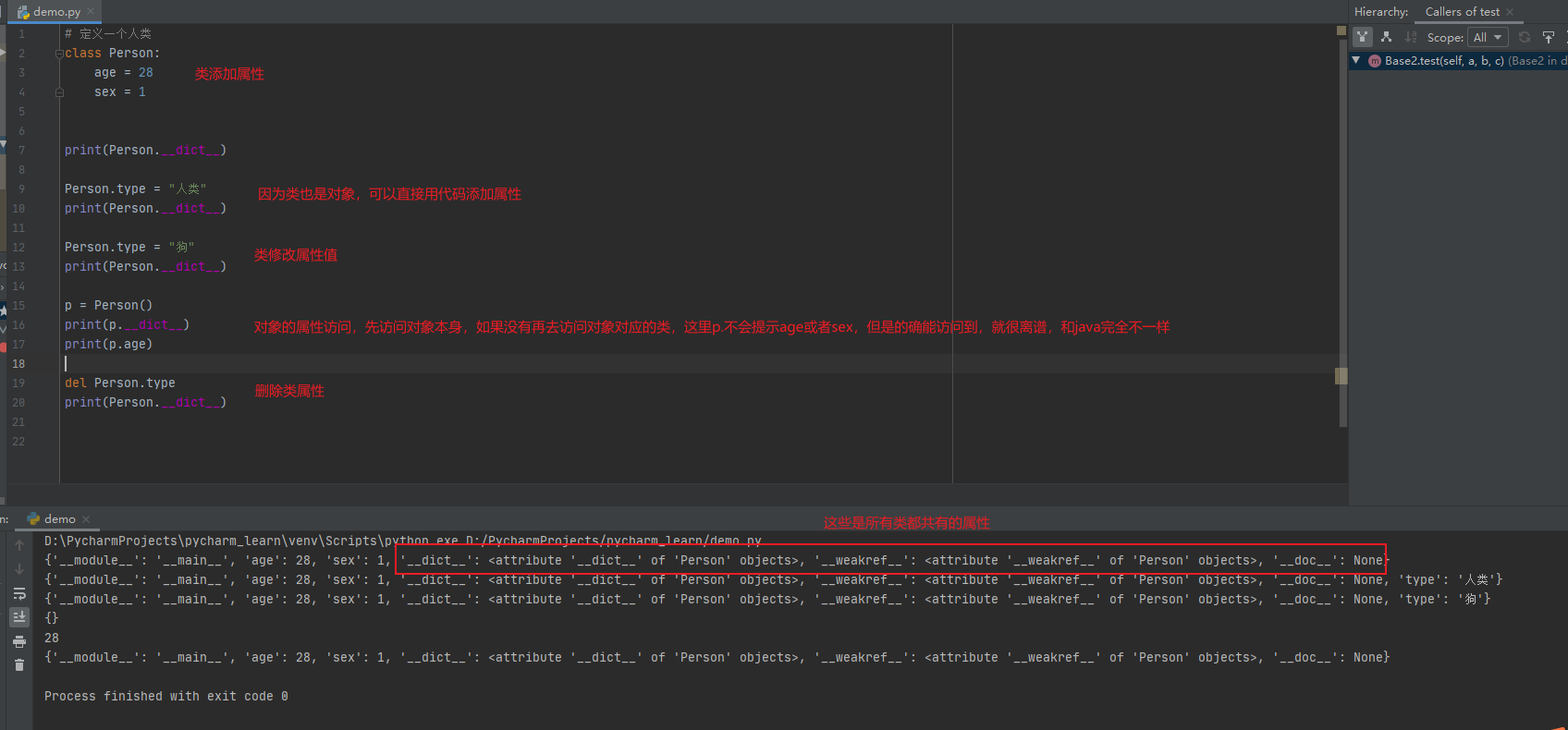Click the 'Hierarchy:' panel label

[1381, 12]
